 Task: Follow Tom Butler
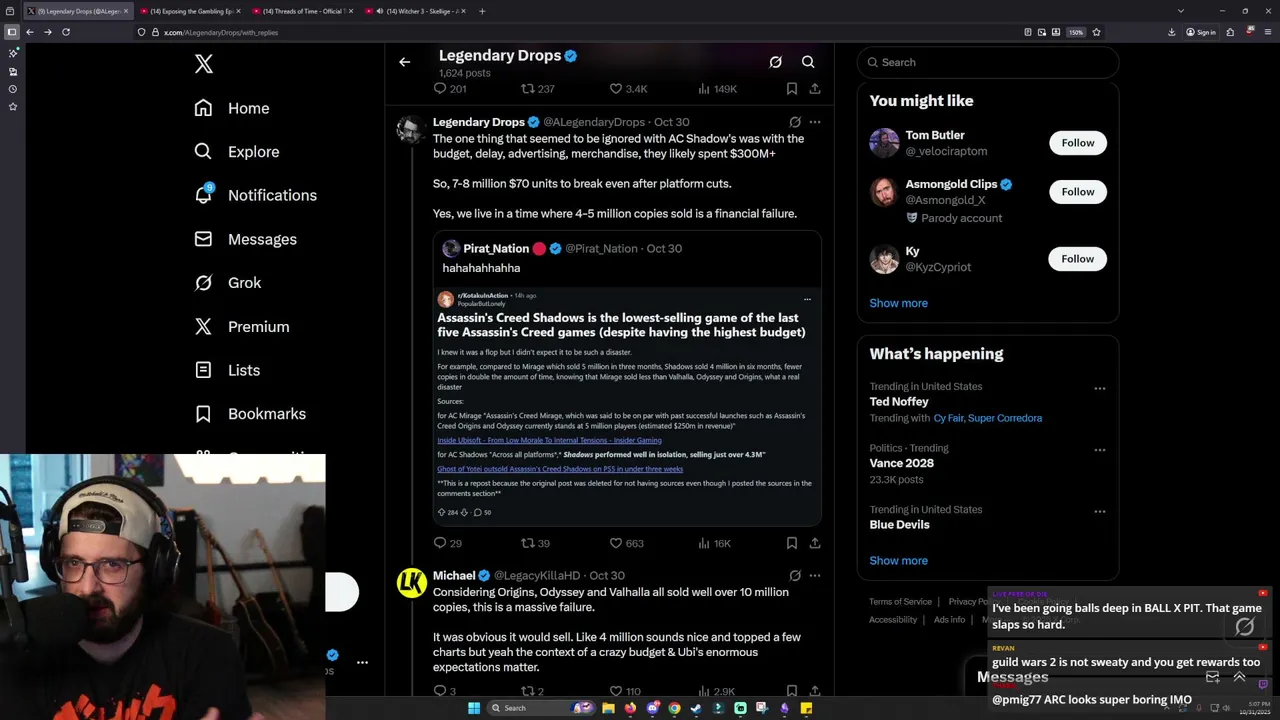tap(1078, 143)
